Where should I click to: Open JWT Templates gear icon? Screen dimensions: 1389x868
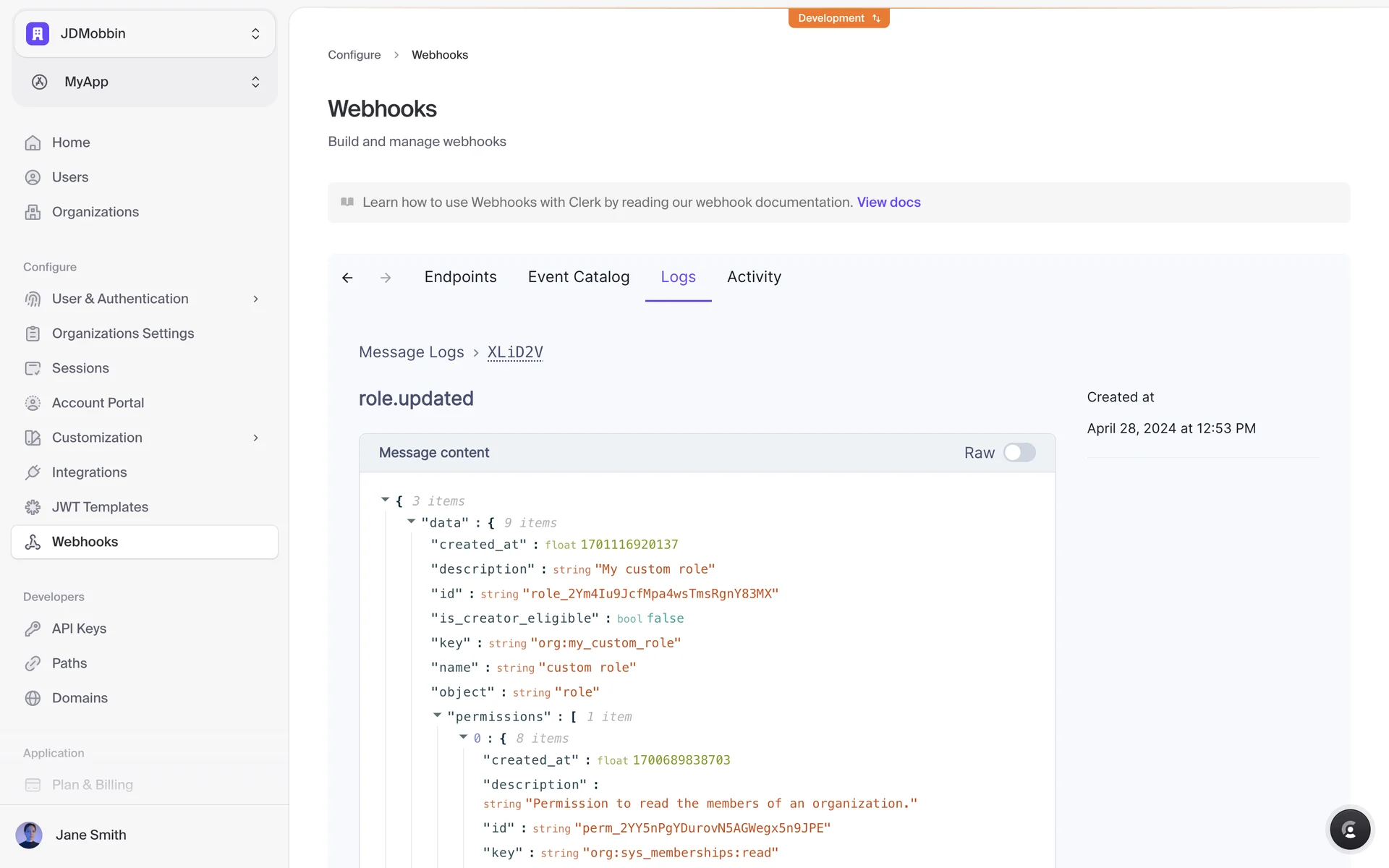pos(33,507)
